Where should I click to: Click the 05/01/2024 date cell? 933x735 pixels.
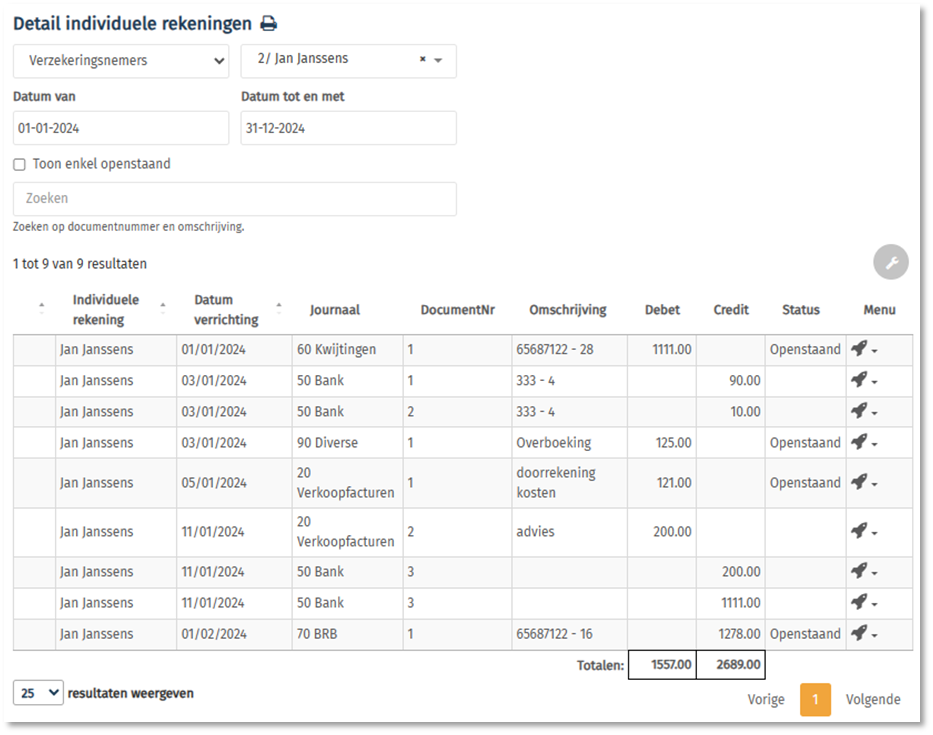click(234, 483)
